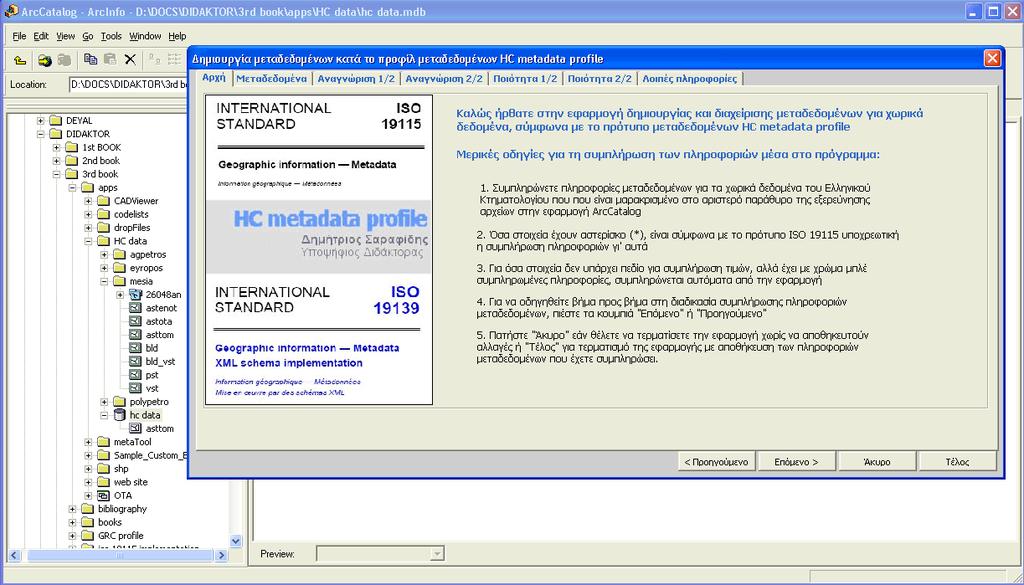The image size is (1024, 585).
Task: Click the Delete (X) toolbar icon
Action: pos(130,60)
